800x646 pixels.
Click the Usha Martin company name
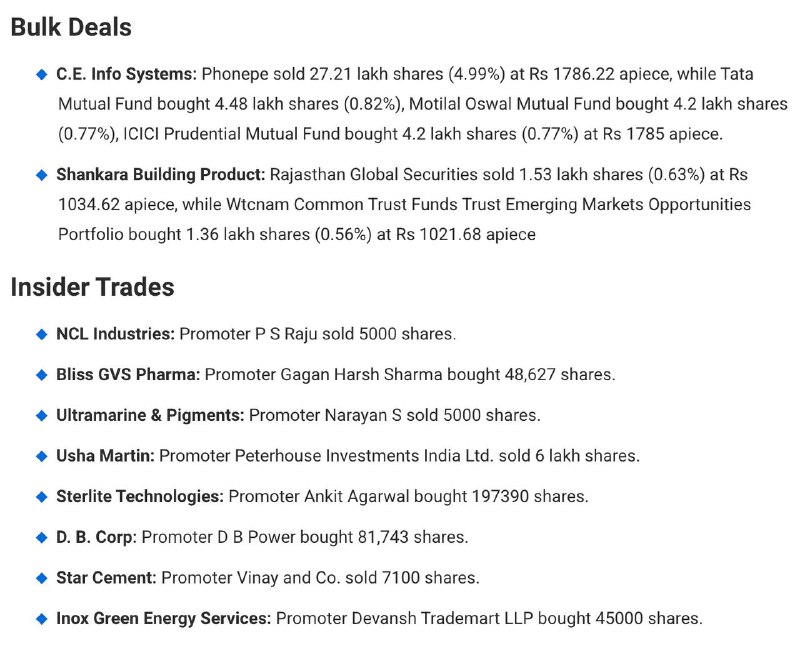coord(105,456)
